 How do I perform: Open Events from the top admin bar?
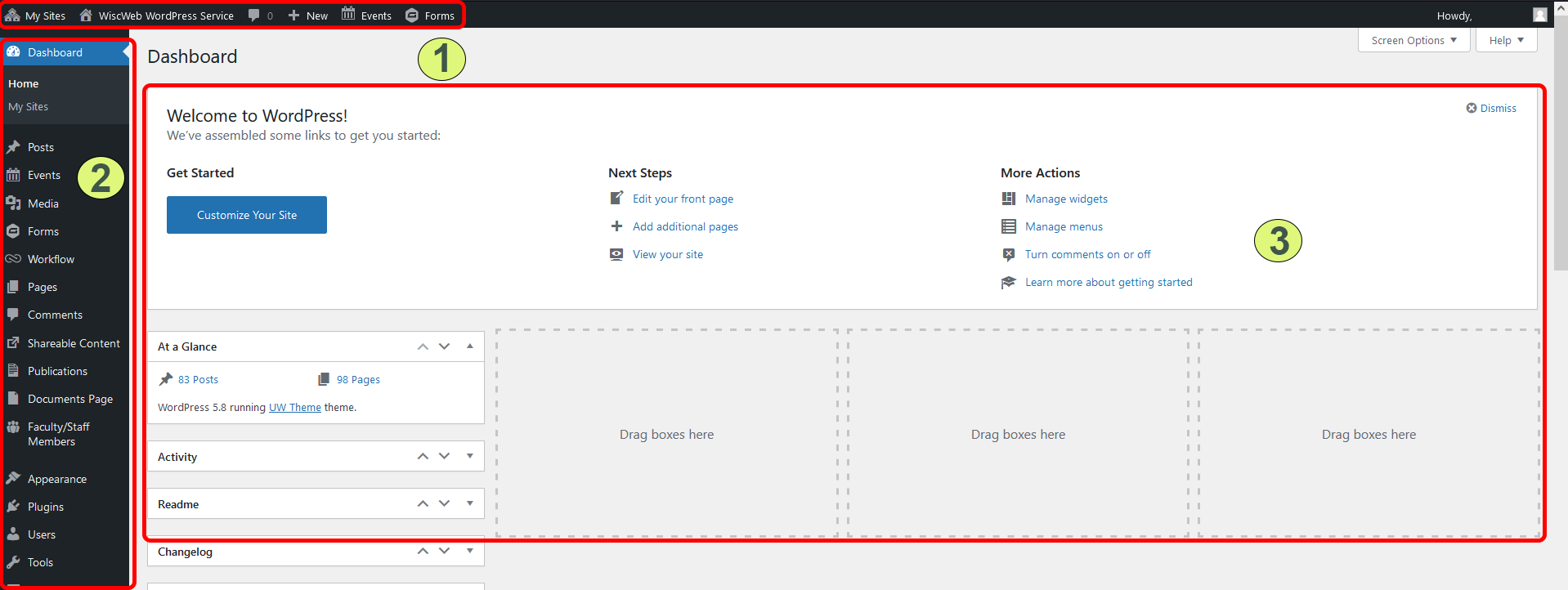pos(366,16)
